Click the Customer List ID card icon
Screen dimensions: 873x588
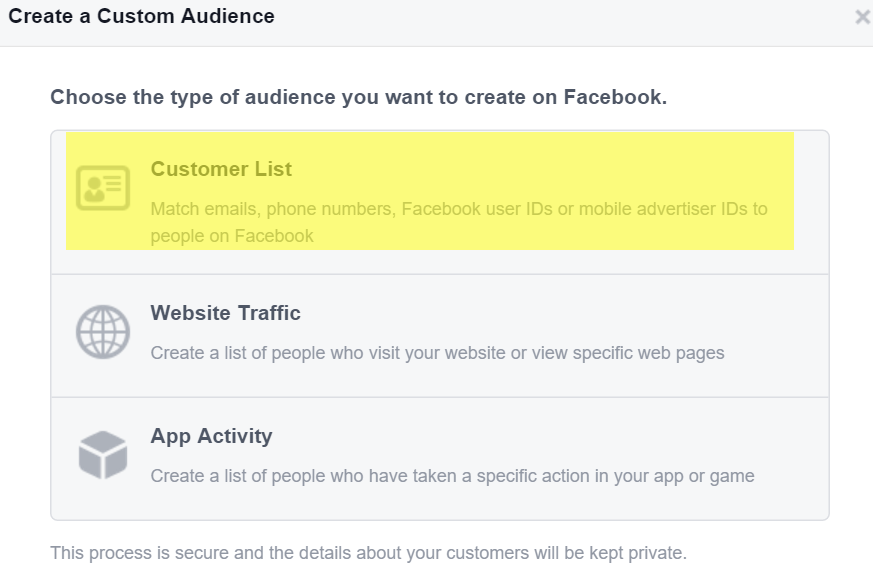(x=103, y=188)
